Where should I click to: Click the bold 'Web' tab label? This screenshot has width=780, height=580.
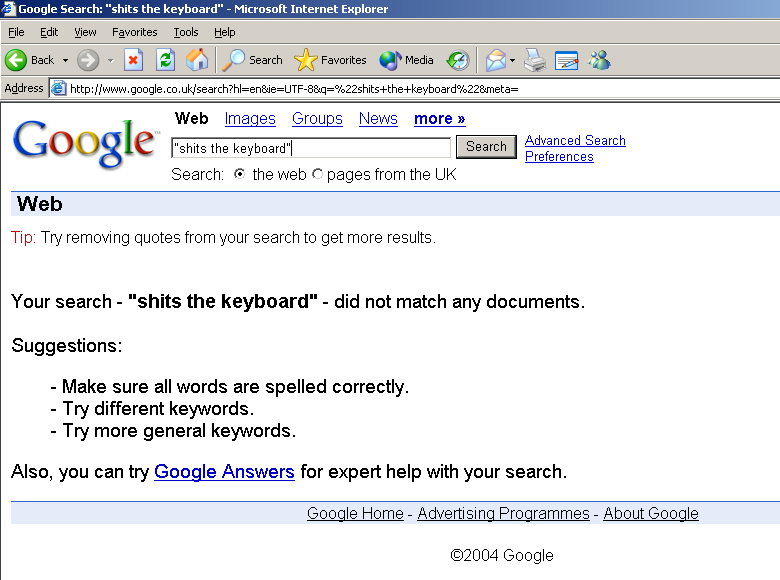click(192, 118)
